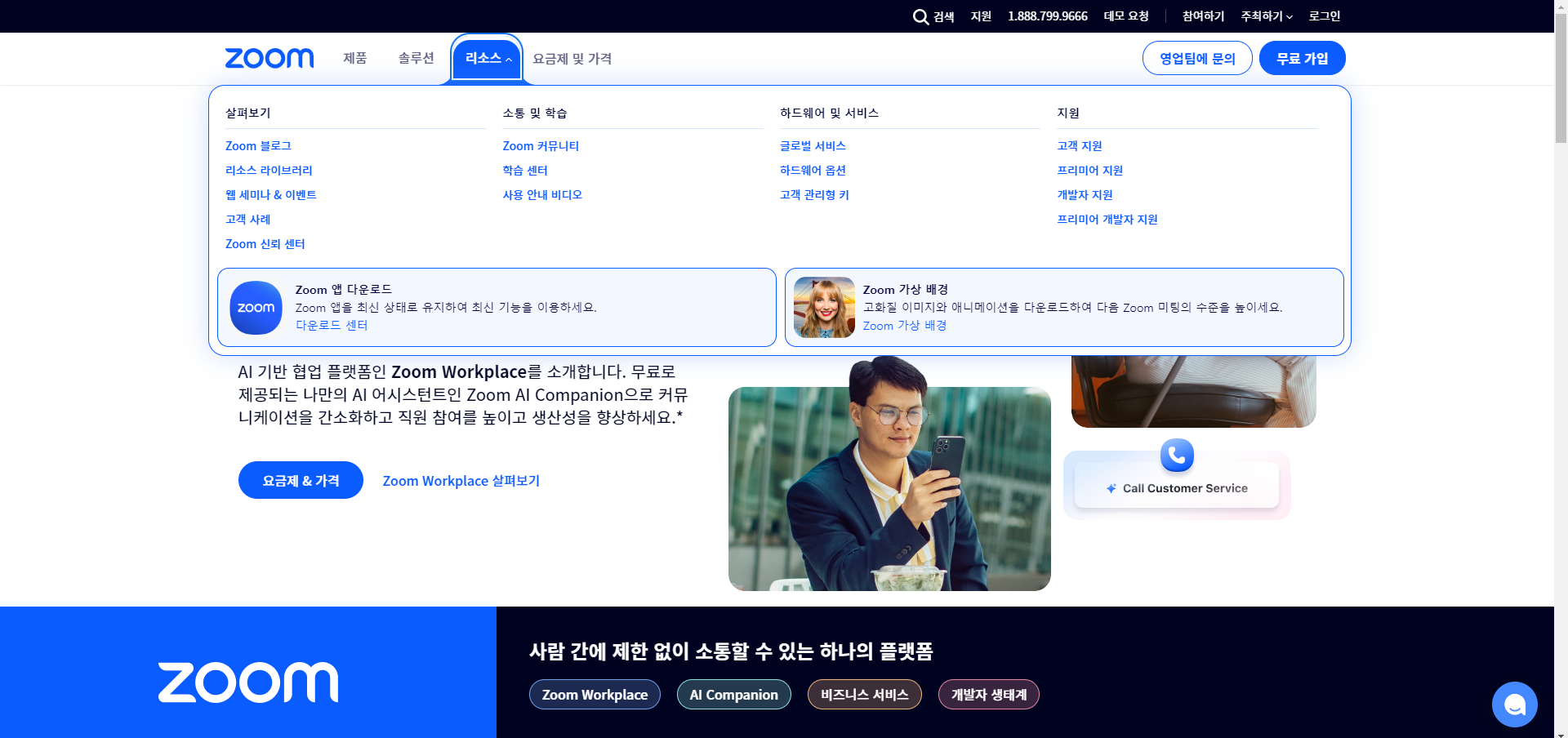Open 하드웨어 옵션 link

pyautogui.click(x=813, y=171)
